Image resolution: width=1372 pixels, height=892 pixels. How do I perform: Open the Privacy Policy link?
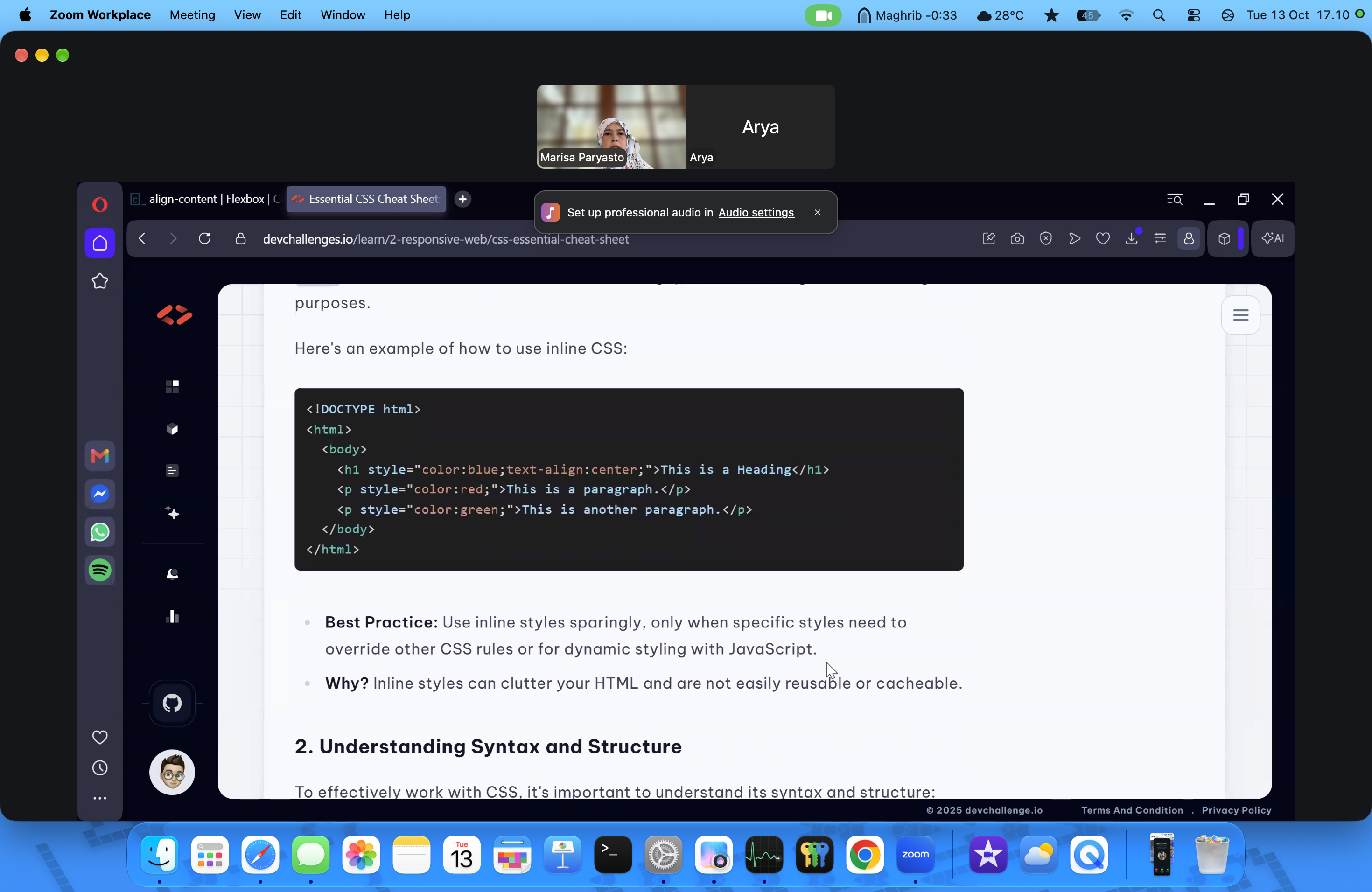pyautogui.click(x=1237, y=810)
